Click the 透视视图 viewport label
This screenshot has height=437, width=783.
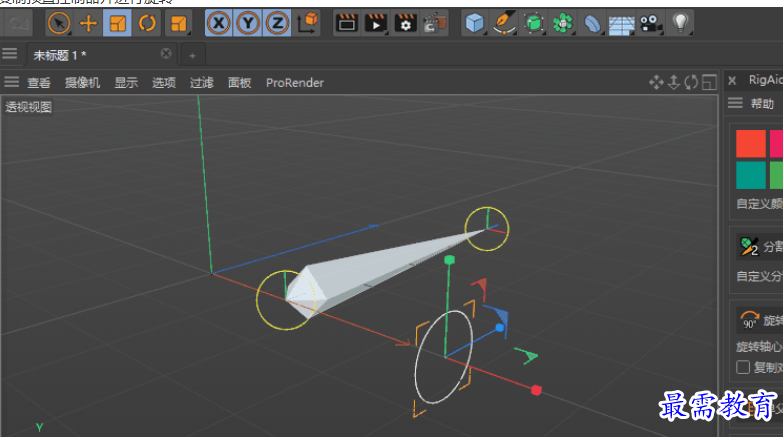click(28, 107)
